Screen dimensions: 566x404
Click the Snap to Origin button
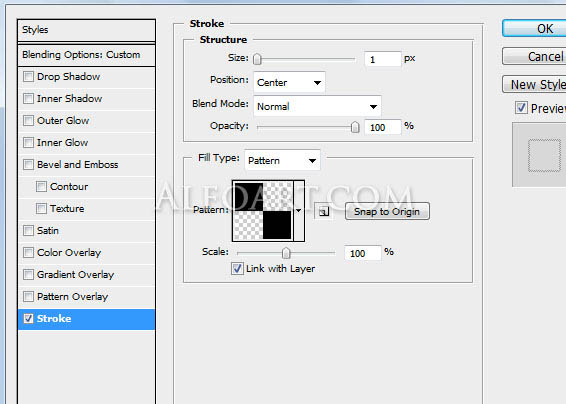pyautogui.click(x=387, y=212)
